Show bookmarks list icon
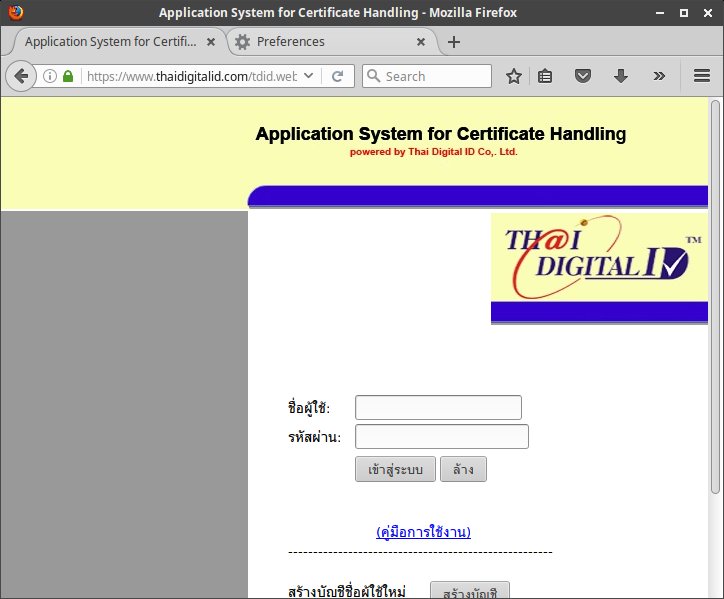Viewport: 724px width, 599px height. [545, 76]
